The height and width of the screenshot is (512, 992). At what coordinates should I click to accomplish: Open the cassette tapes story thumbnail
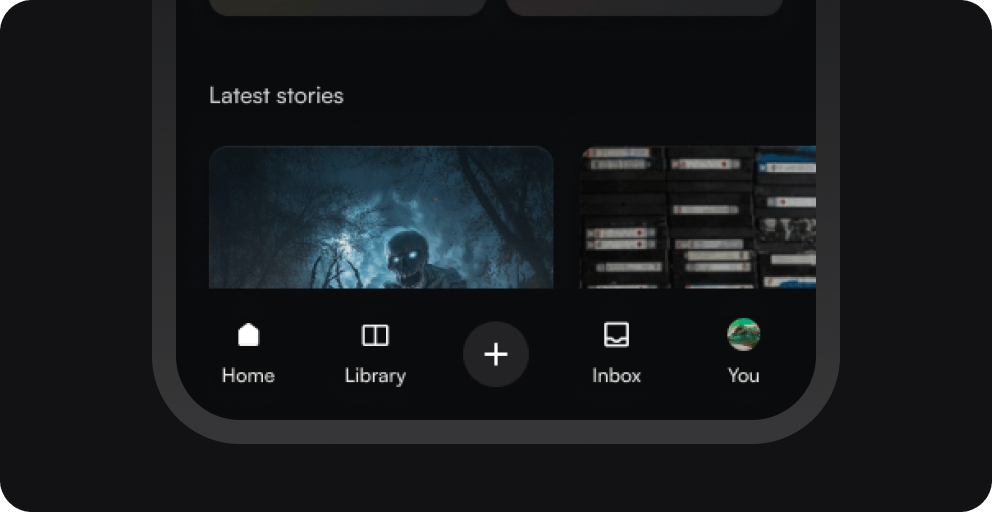point(698,217)
